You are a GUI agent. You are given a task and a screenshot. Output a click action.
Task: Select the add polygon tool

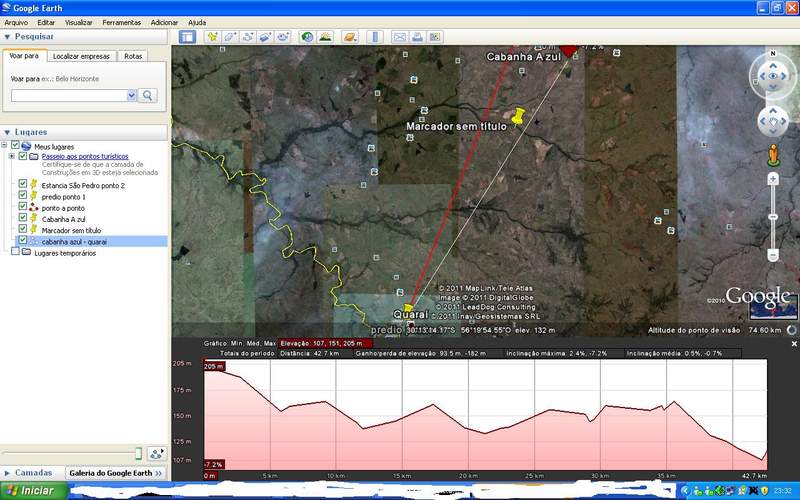[230, 37]
